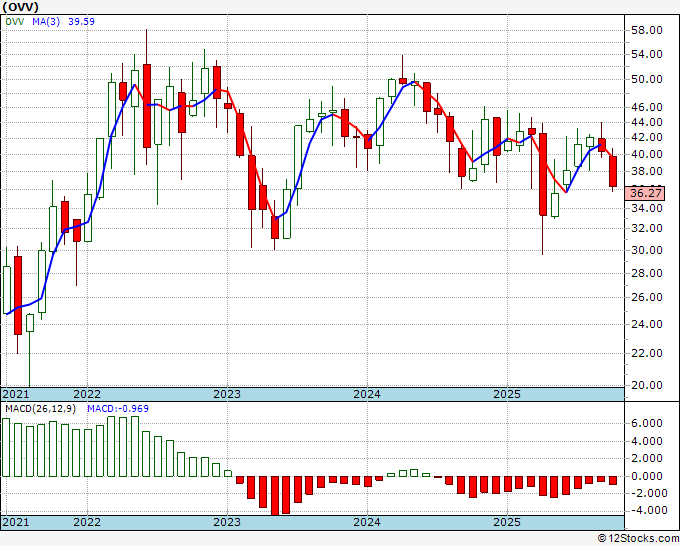Click the 34.00 price axis label
Viewport: 680px width, 546px height.
(647, 208)
